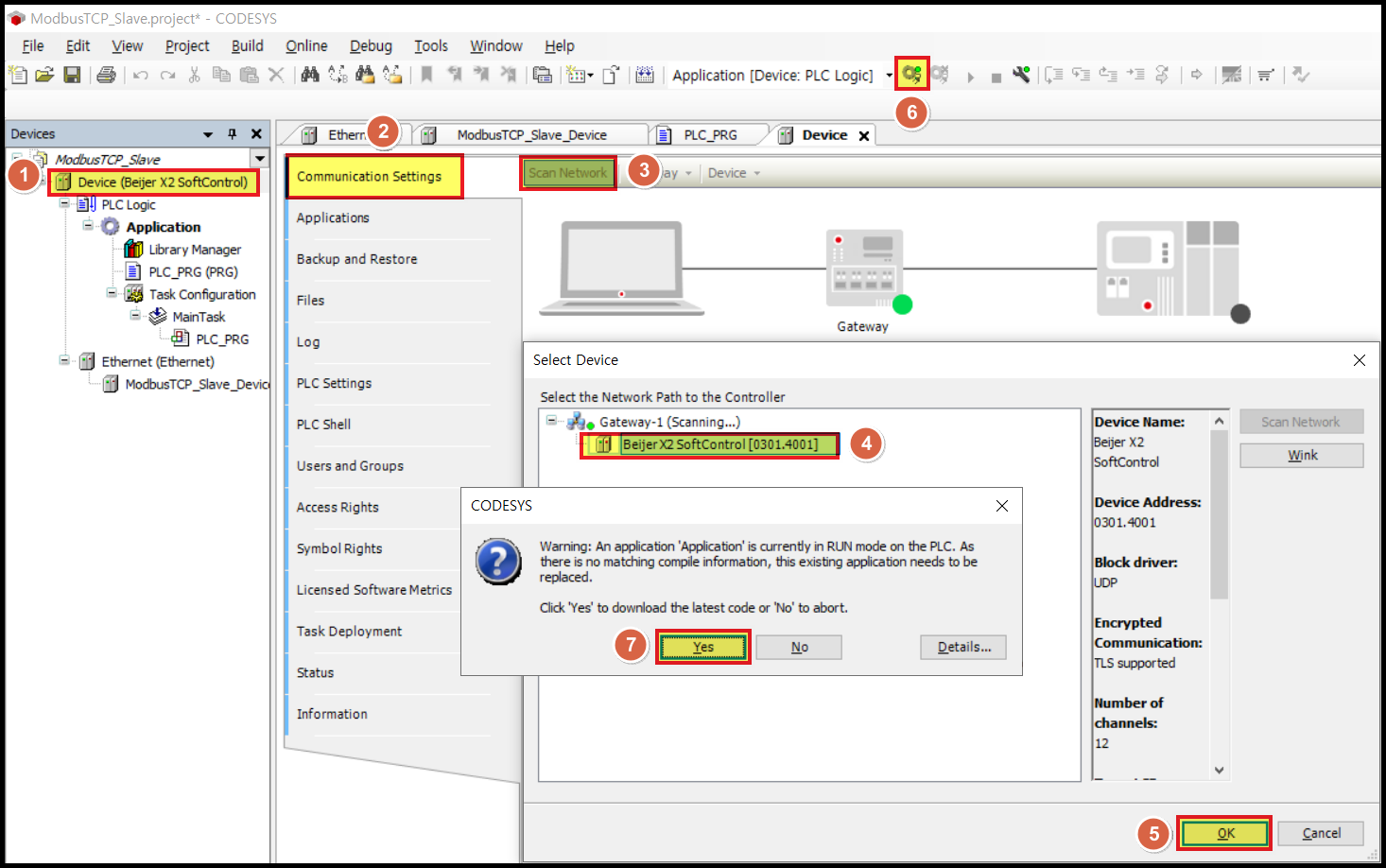This screenshot has width=1386, height=868.
Task: Click Yes in the CODESYS warning dialog
Action: tap(703, 647)
